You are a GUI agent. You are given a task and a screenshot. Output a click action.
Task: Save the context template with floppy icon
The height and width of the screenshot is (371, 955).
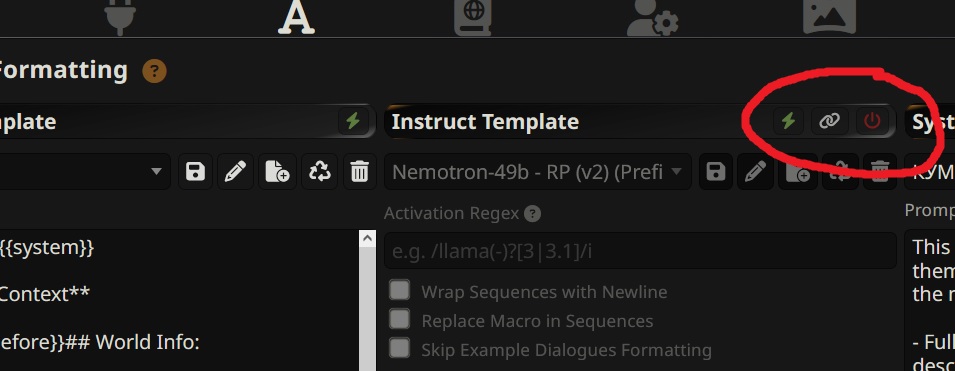tap(196, 172)
